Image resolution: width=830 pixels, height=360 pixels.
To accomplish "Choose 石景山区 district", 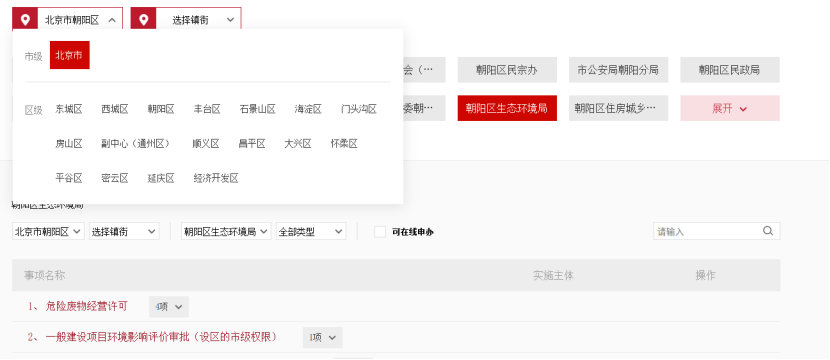I will pos(258,109).
